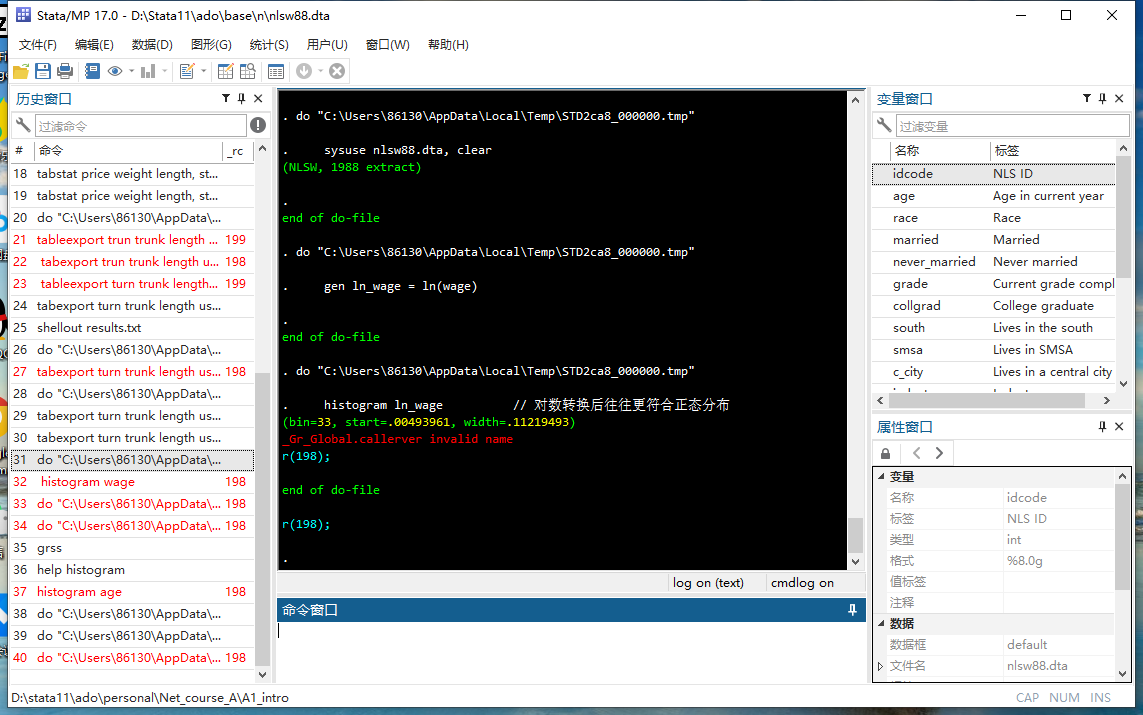Expand the 文件名 property row

pyautogui.click(x=881, y=666)
